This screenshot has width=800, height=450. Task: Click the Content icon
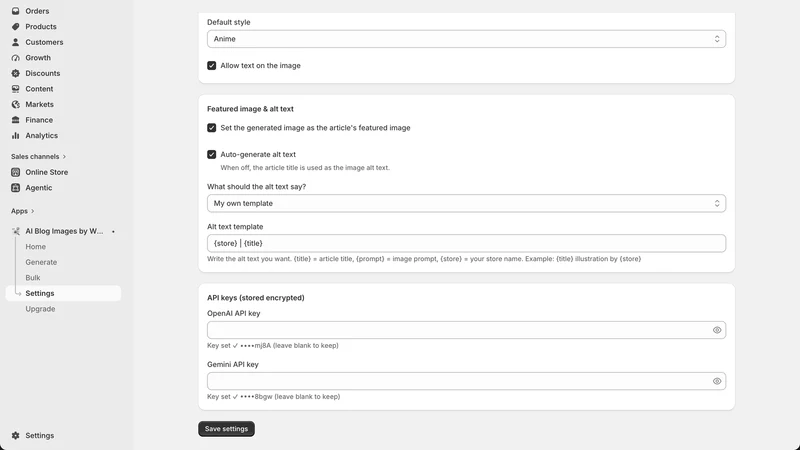point(15,89)
